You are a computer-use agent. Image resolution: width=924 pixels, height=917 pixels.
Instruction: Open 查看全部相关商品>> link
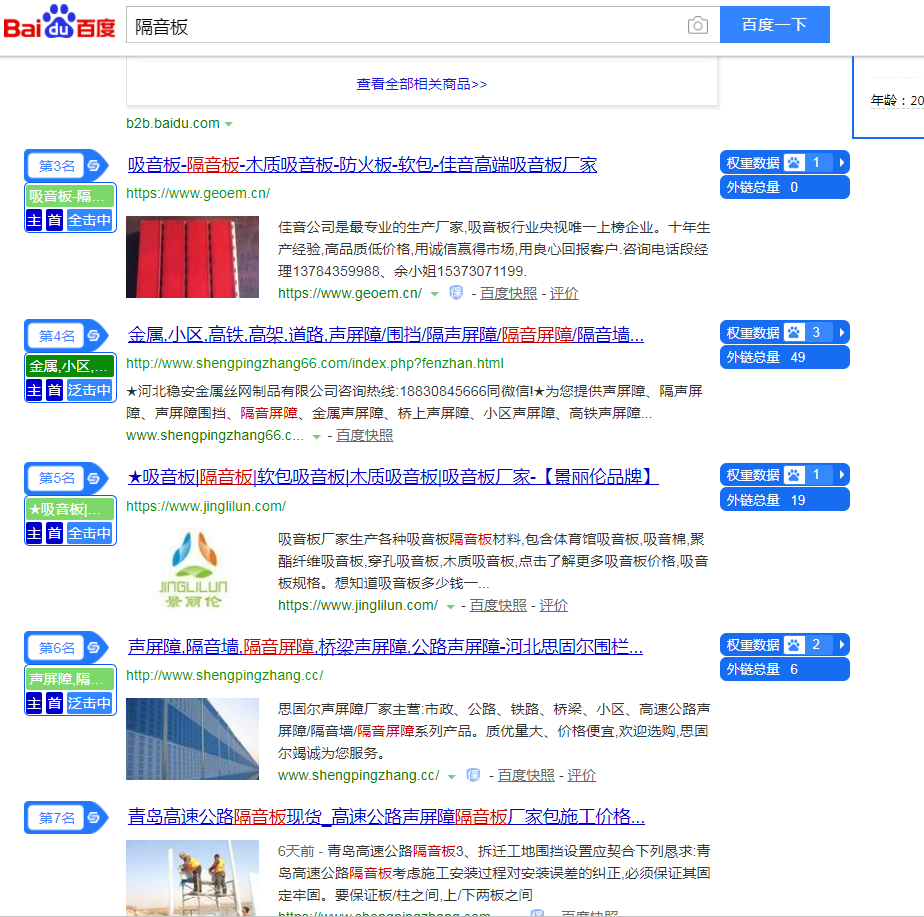[422, 84]
